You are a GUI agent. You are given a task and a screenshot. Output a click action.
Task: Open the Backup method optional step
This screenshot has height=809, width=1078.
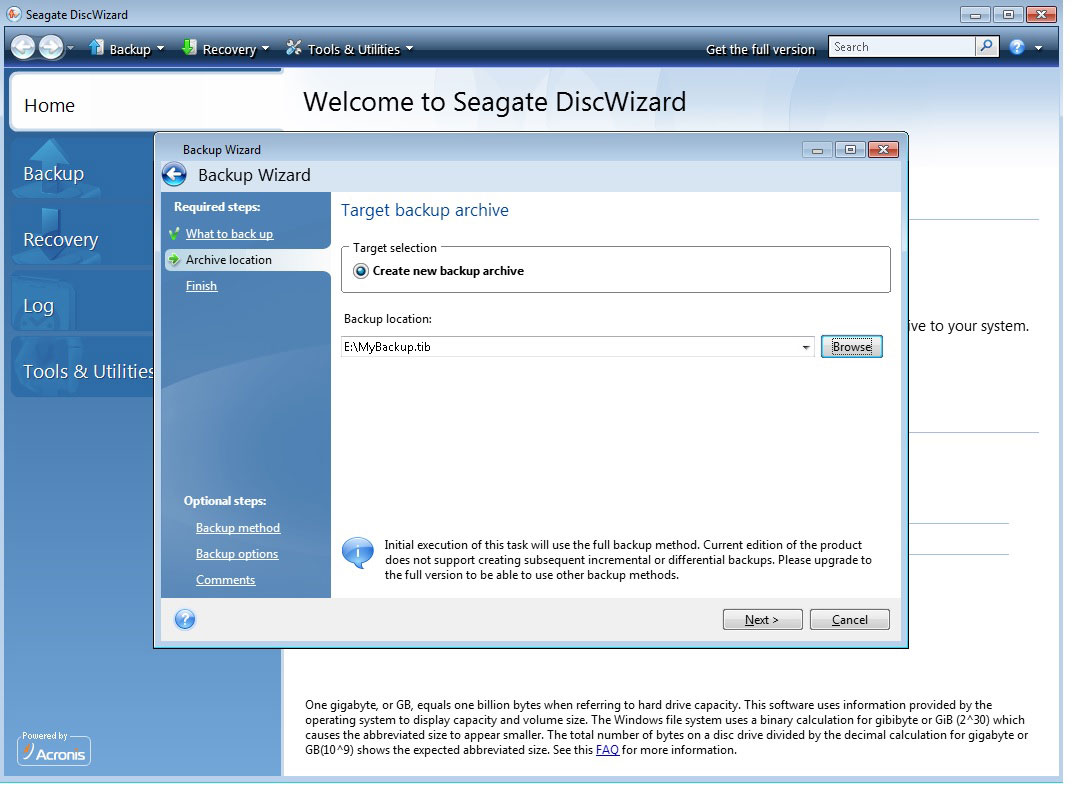point(238,528)
